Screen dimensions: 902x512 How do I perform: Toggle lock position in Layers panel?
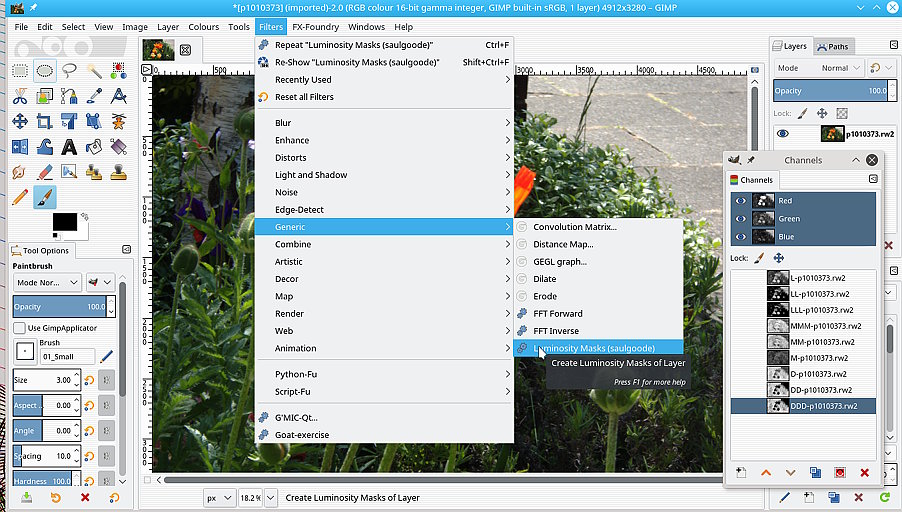[822, 113]
